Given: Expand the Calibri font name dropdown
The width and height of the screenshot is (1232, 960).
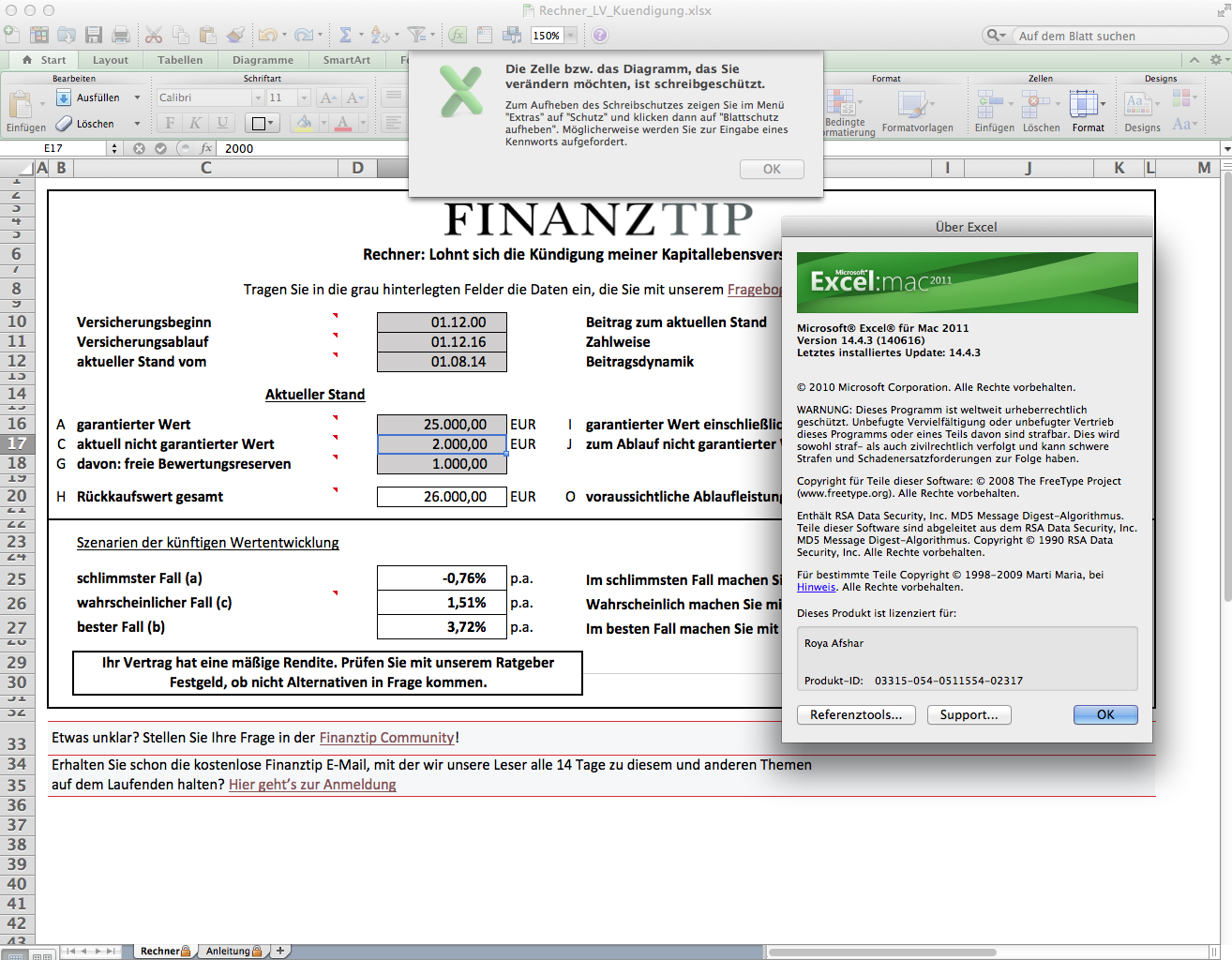Looking at the screenshot, I should (x=258, y=97).
